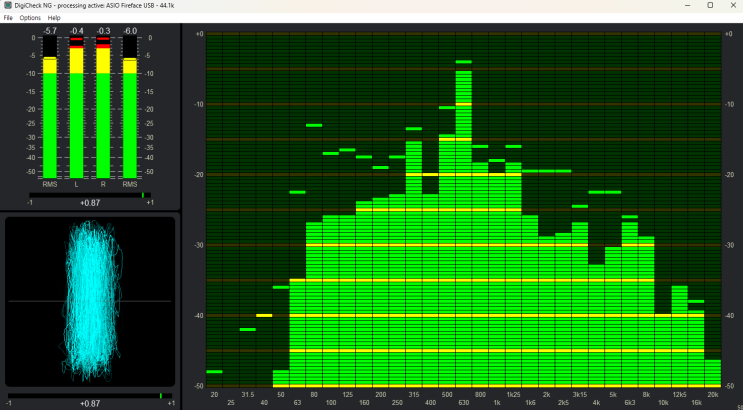Open the File menu
743x410 pixels.
pyautogui.click(x=8, y=18)
